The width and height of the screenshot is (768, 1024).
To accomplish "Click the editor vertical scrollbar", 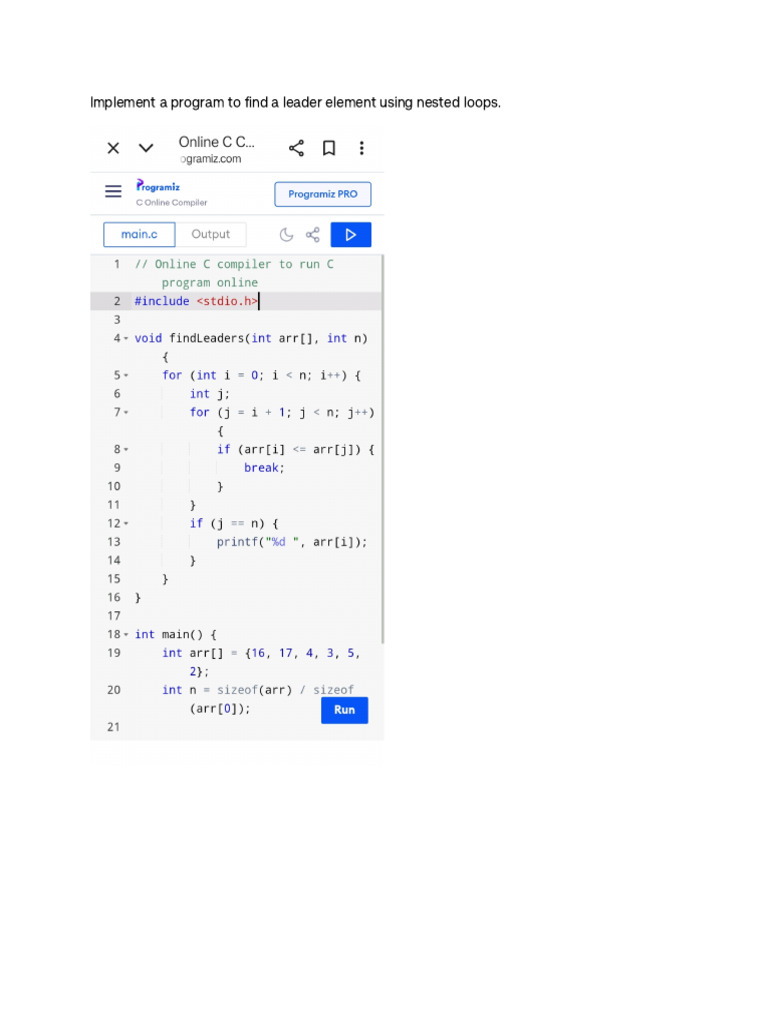I will tap(382, 449).
